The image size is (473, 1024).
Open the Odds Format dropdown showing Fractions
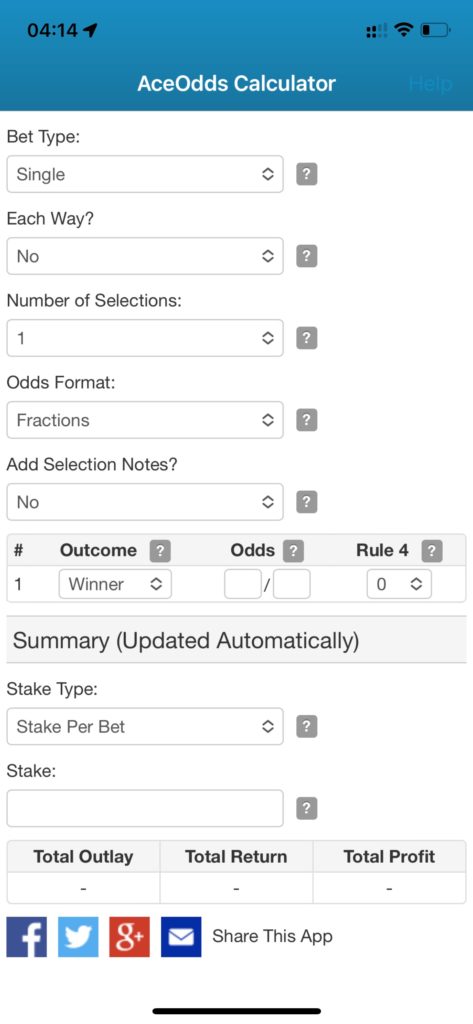coord(145,421)
